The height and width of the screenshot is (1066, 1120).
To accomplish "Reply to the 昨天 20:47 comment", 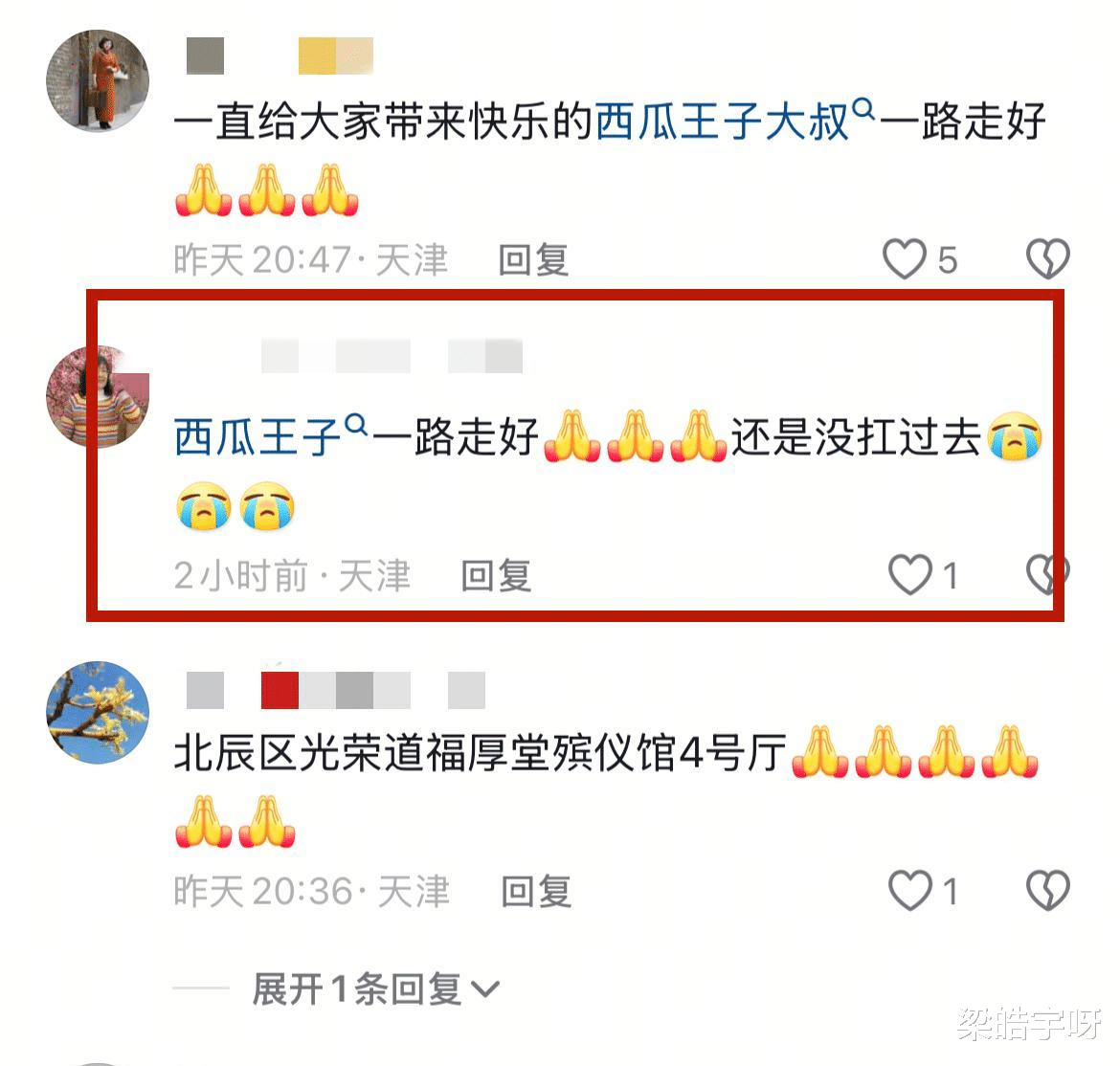I will [x=533, y=260].
